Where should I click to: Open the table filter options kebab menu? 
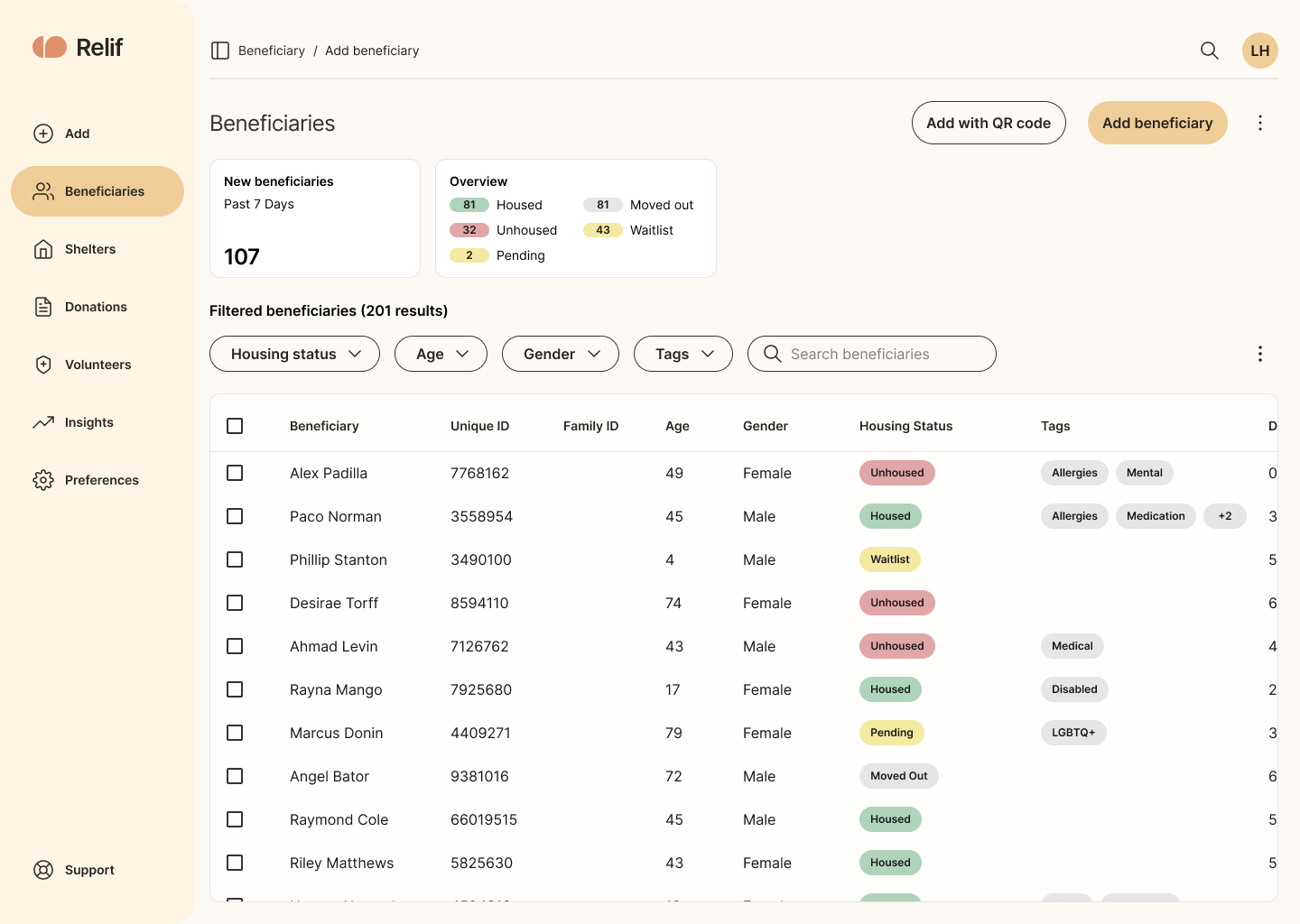(x=1260, y=354)
